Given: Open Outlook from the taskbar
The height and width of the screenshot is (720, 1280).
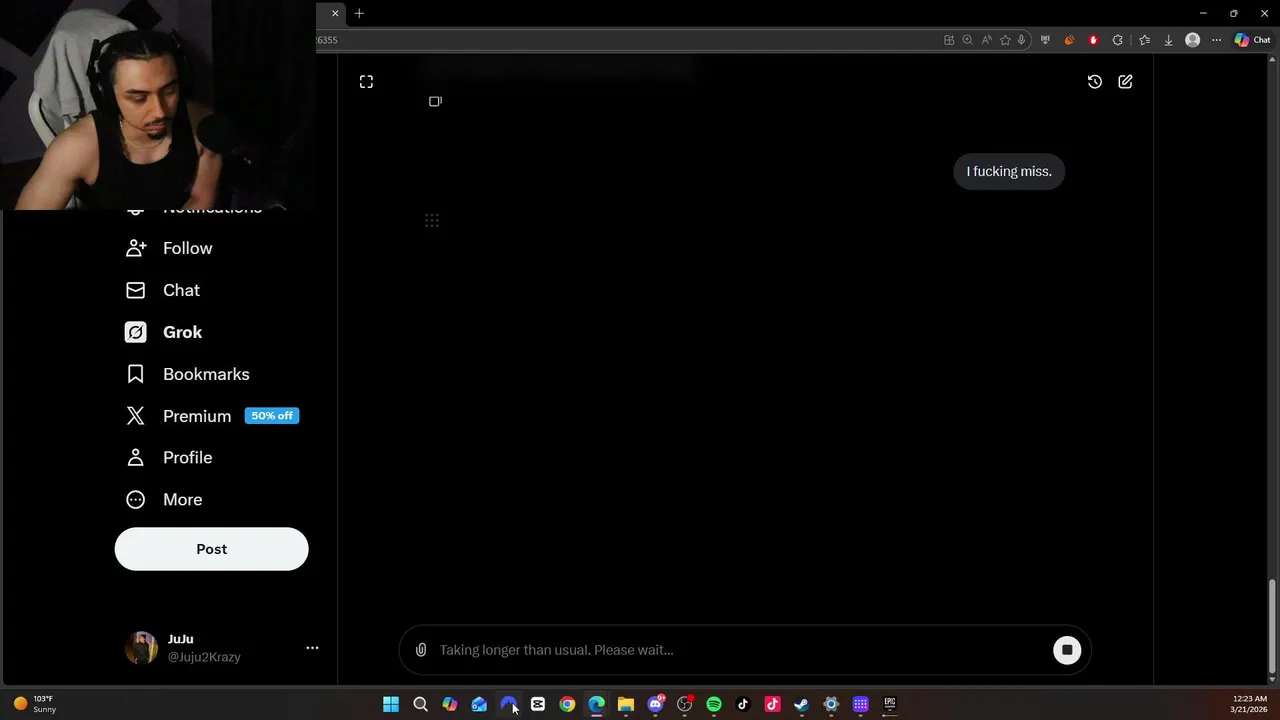Looking at the screenshot, I should (x=479, y=704).
